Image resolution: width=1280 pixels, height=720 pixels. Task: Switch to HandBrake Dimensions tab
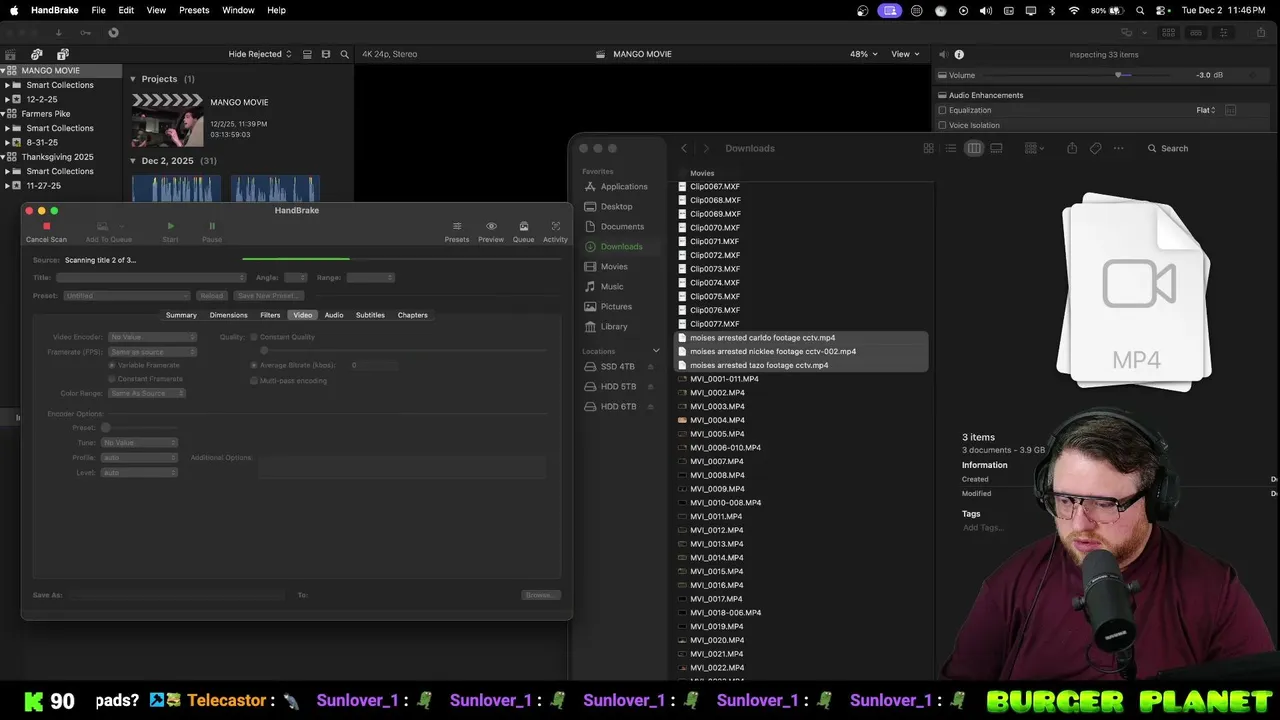click(x=228, y=315)
